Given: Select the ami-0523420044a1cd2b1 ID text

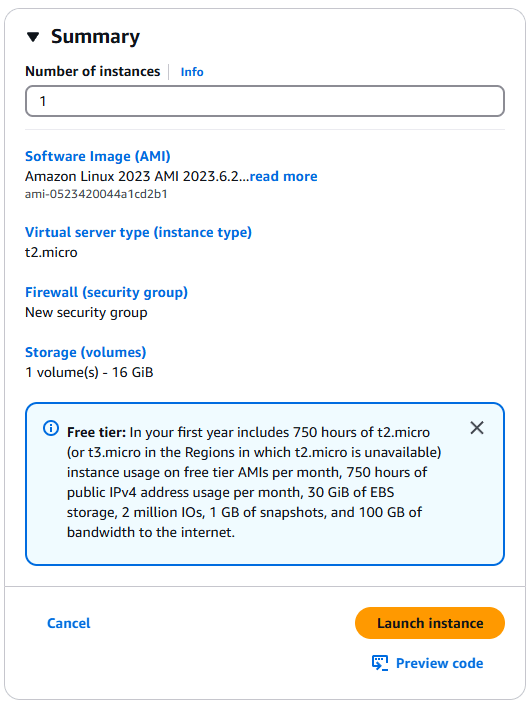Looking at the screenshot, I should click(x=96, y=194).
